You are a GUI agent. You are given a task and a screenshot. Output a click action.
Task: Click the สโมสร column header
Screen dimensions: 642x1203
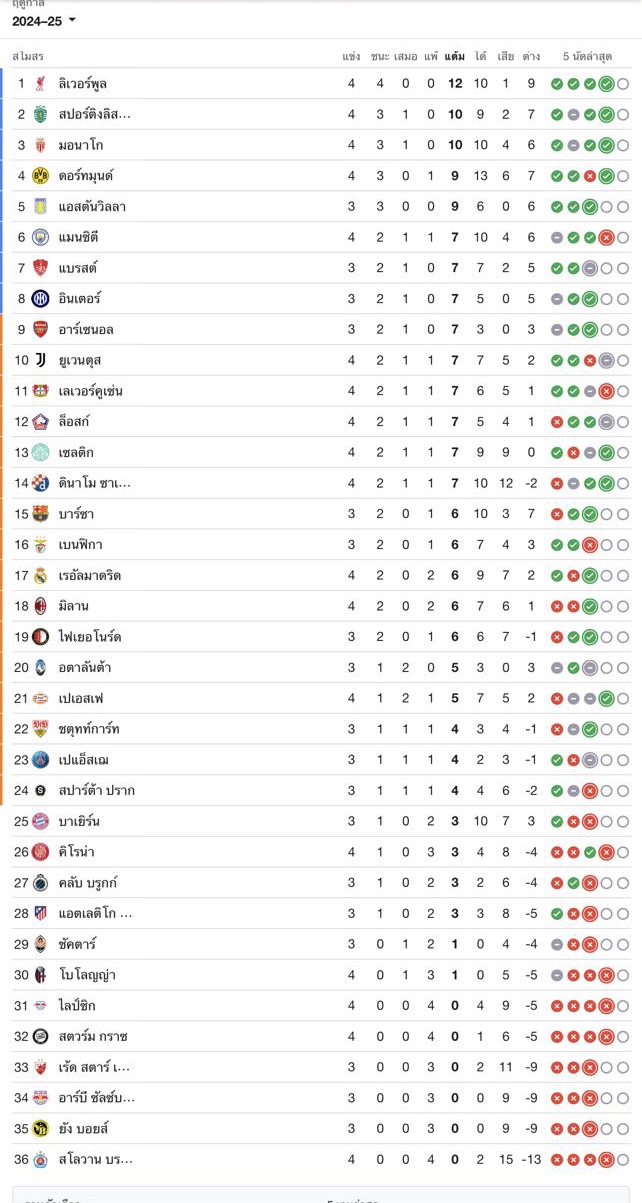click(x=28, y=57)
